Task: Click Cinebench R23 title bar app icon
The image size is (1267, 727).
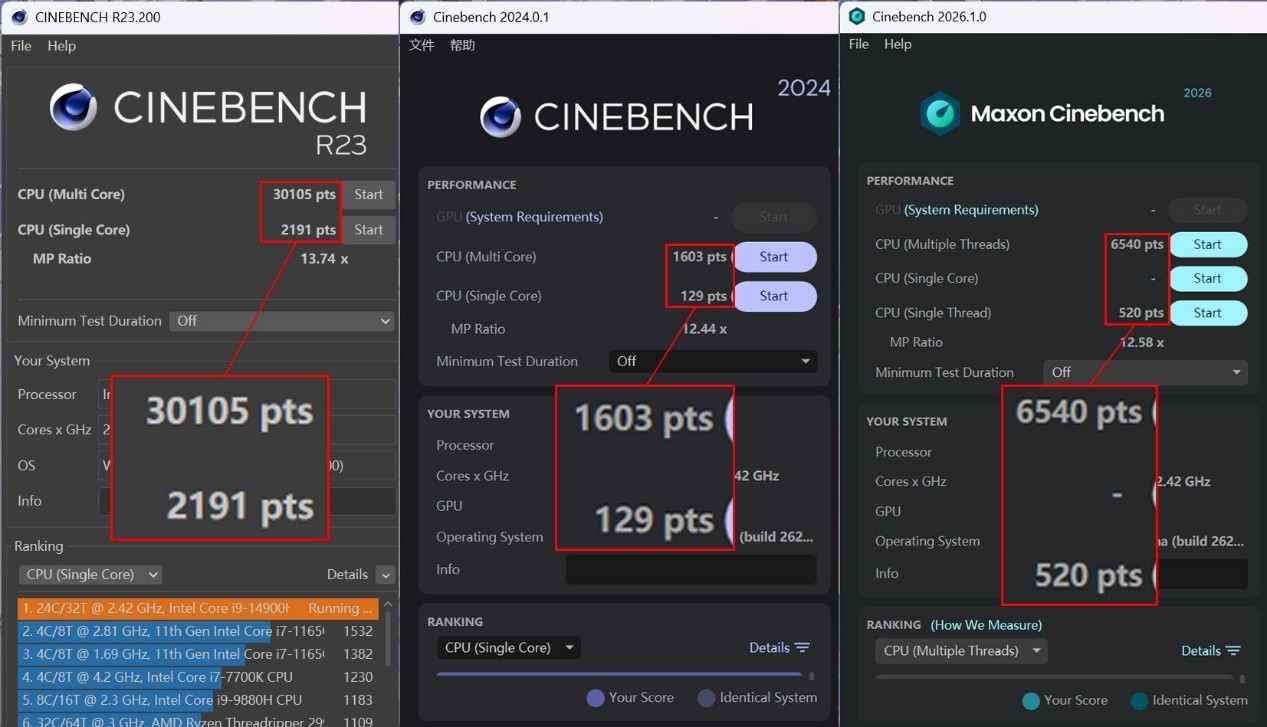Action: [x=18, y=17]
